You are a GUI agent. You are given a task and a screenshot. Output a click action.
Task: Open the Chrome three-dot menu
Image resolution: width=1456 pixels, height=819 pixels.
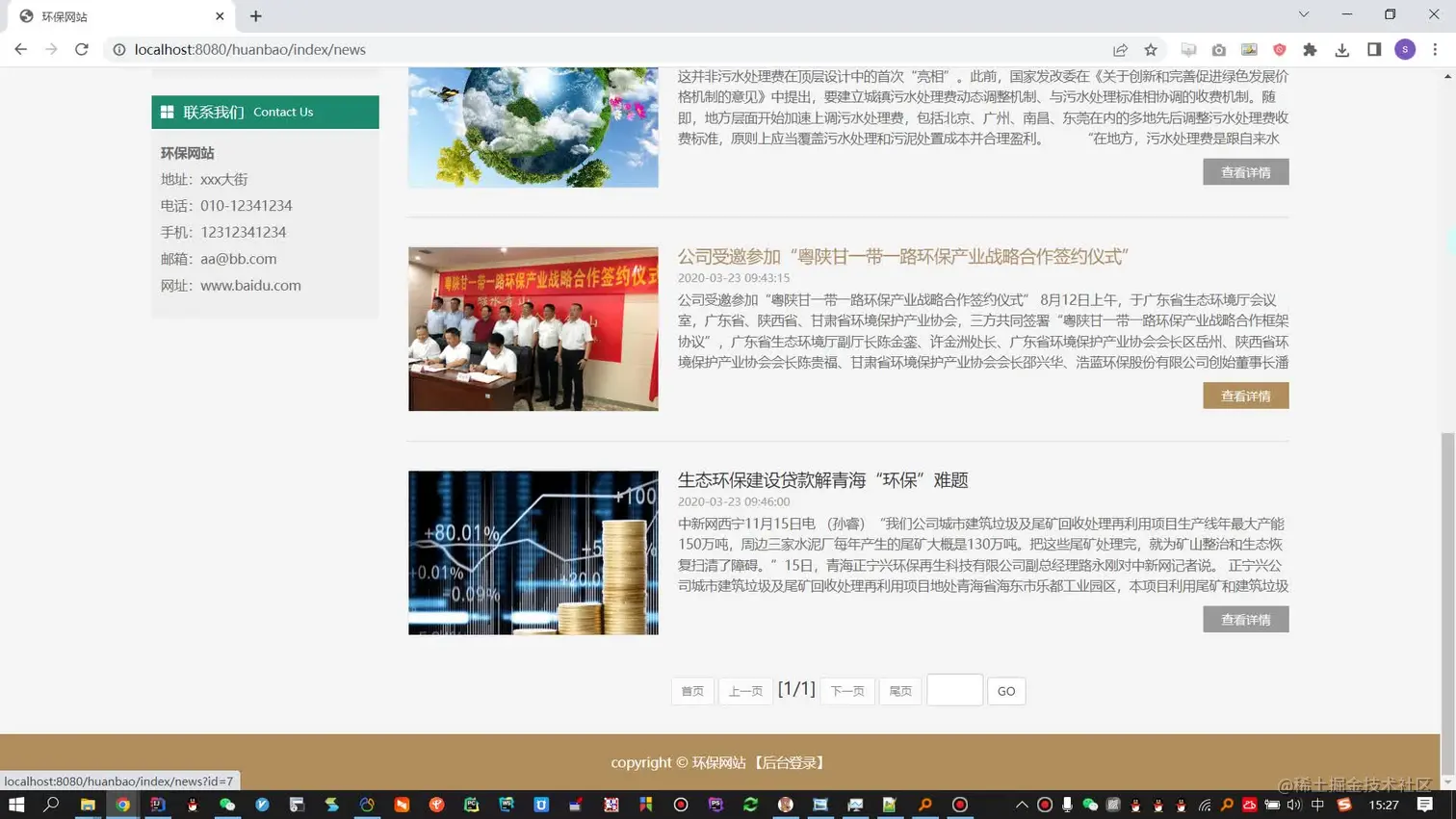(x=1435, y=50)
